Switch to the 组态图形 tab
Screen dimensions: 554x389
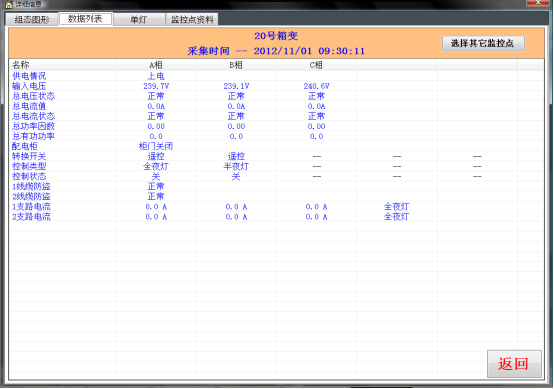pyautogui.click(x=32, y=19)
